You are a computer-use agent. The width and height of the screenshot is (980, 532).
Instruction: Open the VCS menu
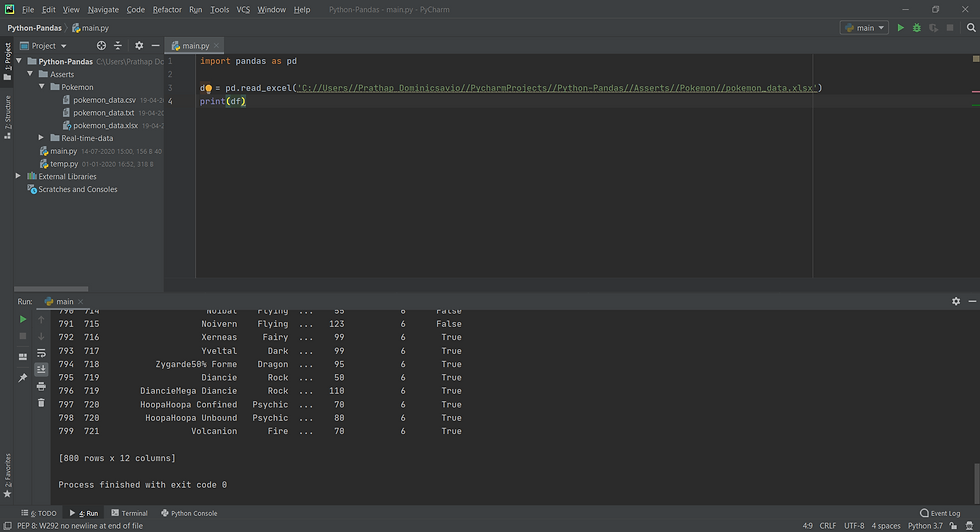point(243,9)
